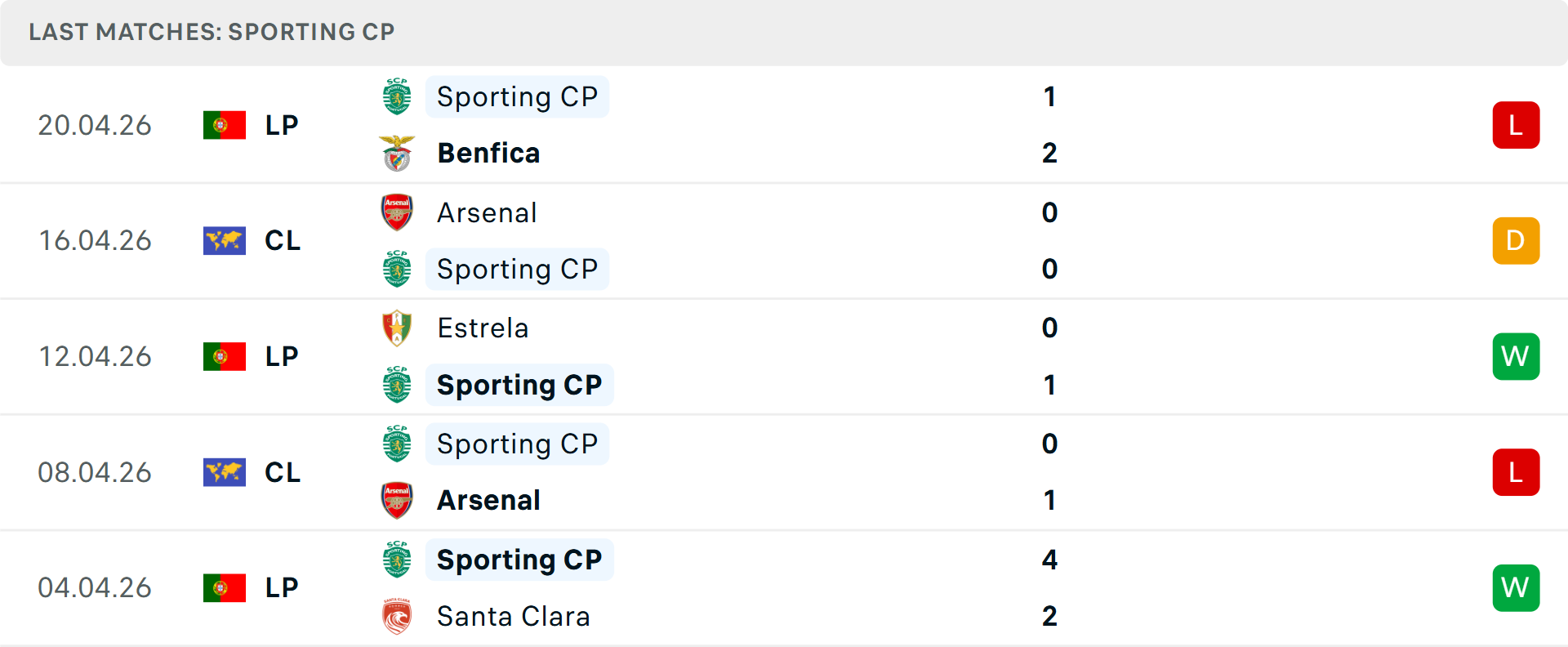The image size is (1568, 647).
Task: Click Sporting CP crest in 20.04.26 match
Action: (397, 97)
